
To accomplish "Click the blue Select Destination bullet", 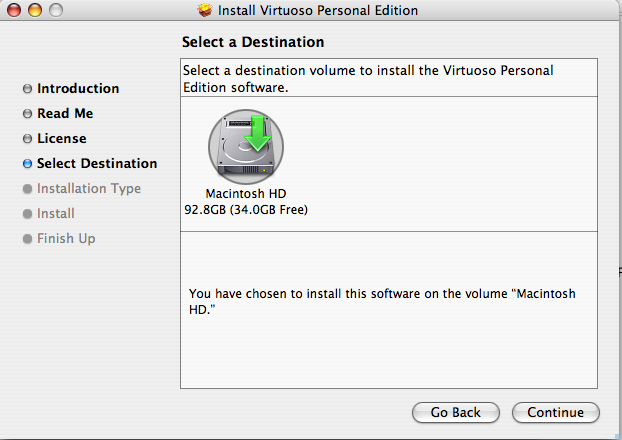I will 27,163.
